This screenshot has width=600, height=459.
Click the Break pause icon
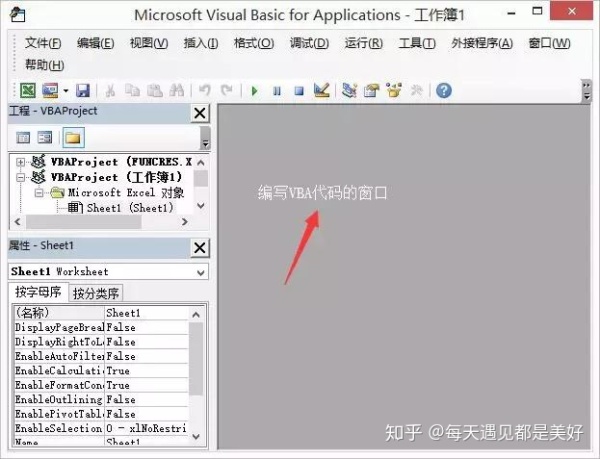277,91
